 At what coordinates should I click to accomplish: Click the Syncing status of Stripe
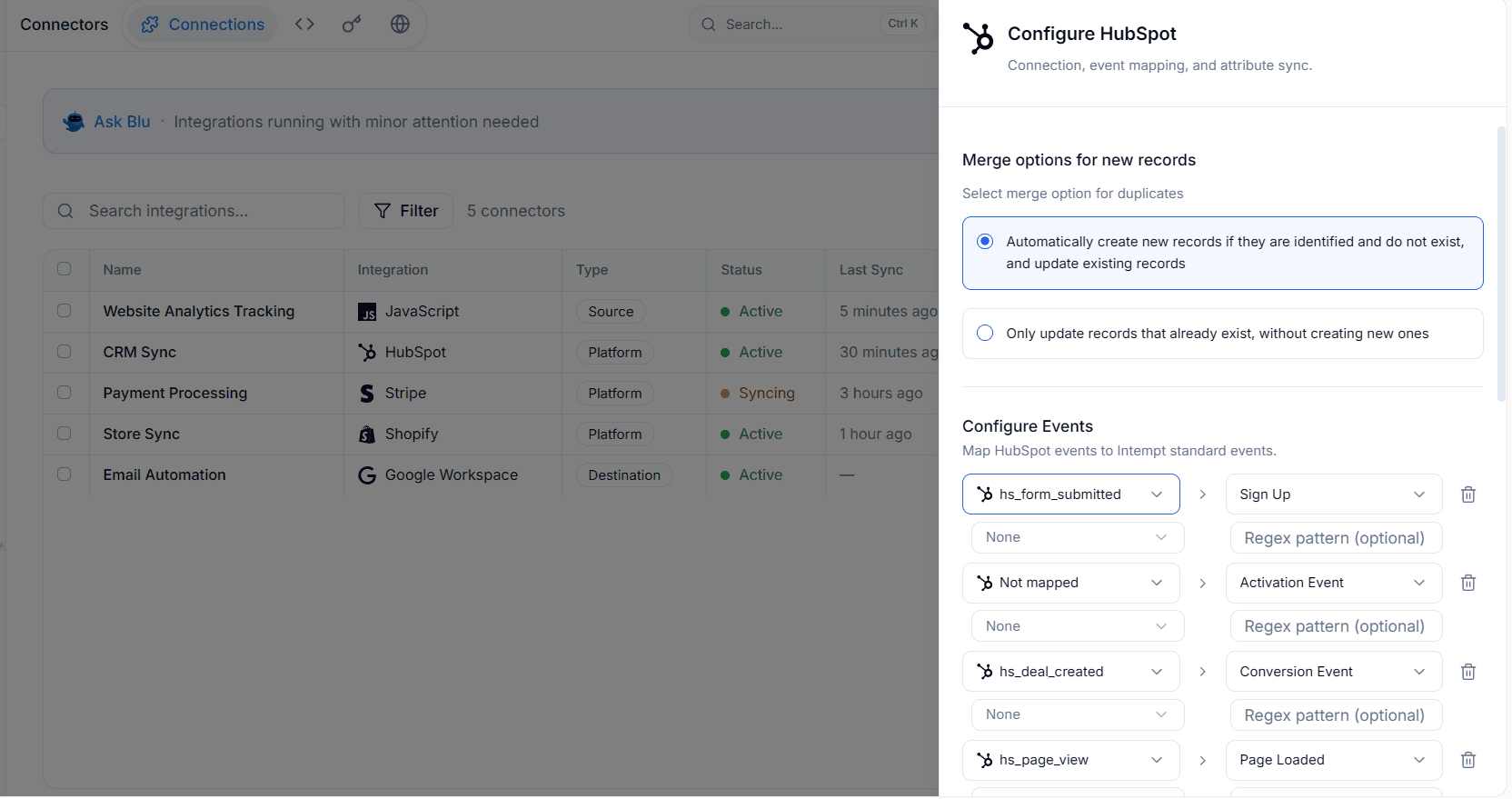click(758, 393)
